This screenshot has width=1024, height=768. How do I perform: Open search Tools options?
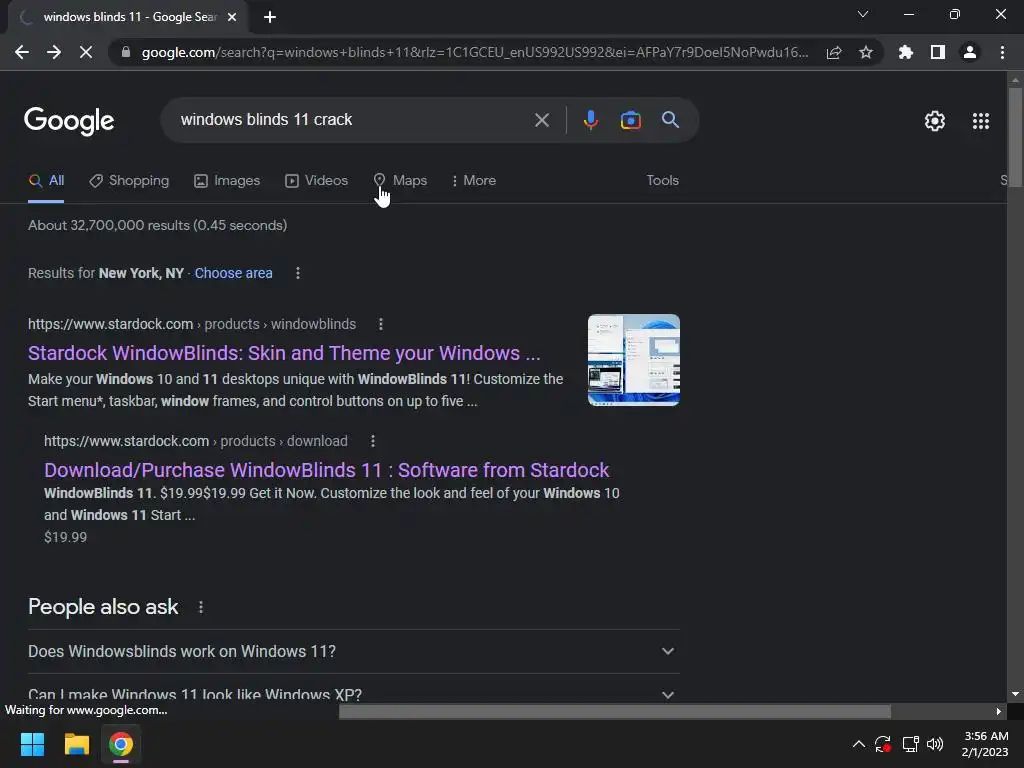click(x=662, y=181)
